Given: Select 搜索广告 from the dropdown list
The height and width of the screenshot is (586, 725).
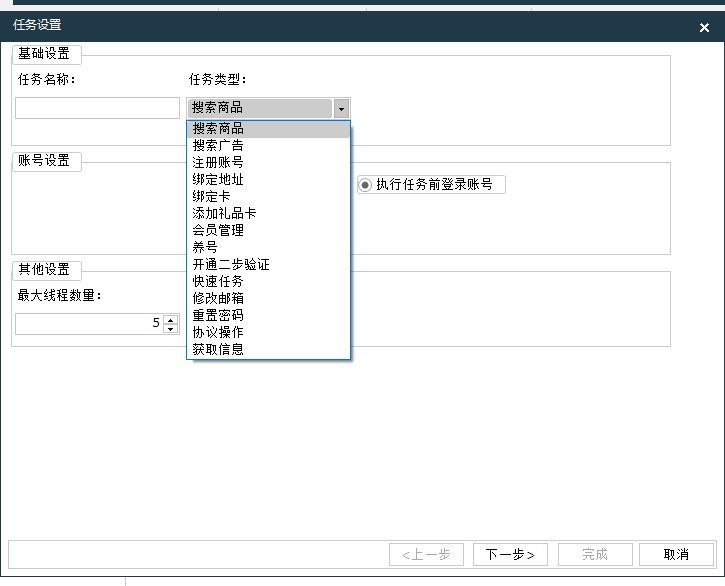Looking at the screenshot, I should tap(268, 146).
